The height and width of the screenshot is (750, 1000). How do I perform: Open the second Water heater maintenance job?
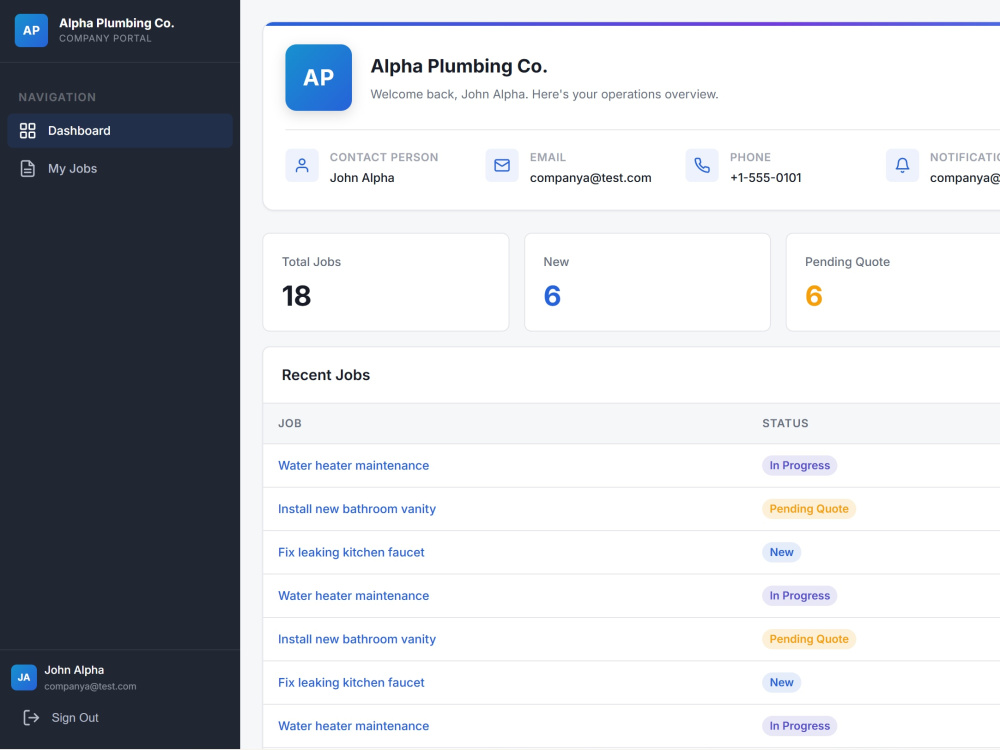[x=353, y=596]
